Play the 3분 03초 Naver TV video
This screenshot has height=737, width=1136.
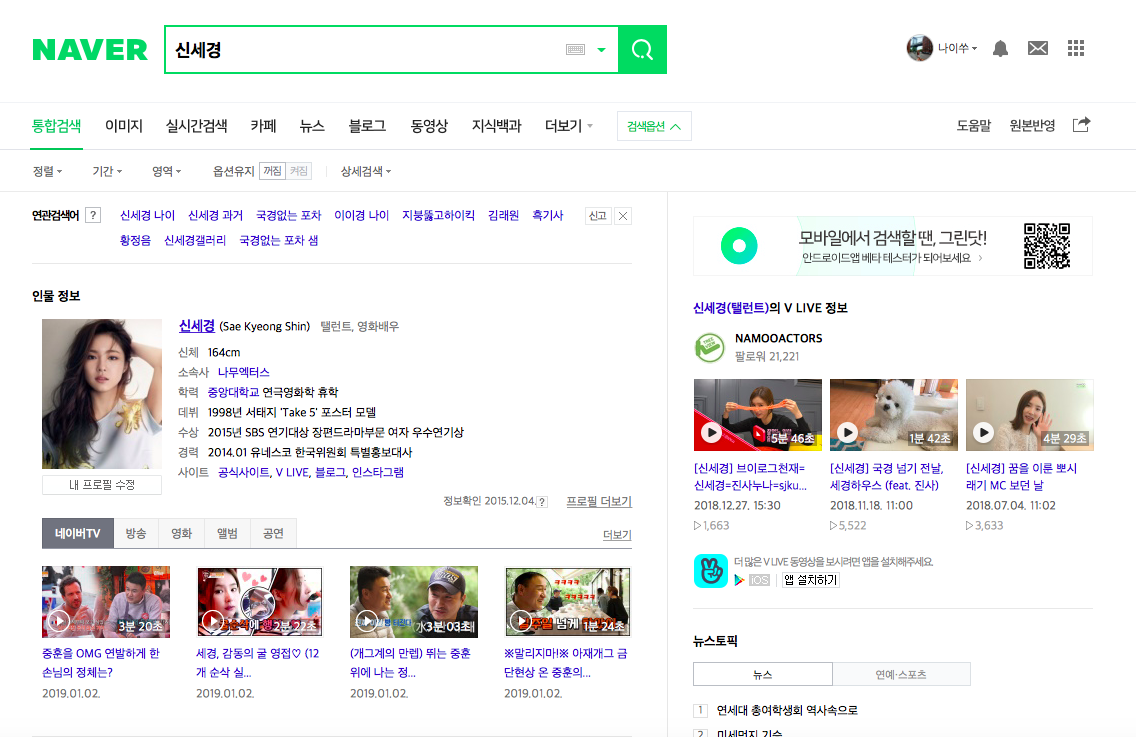pyautogui.click(x=414, y=601)
